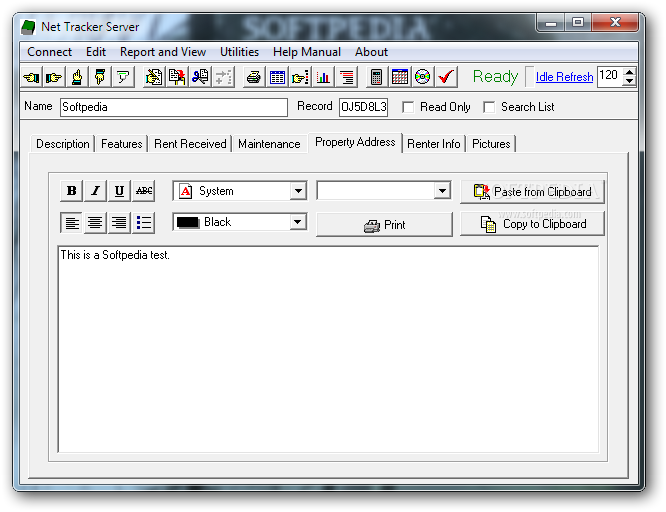The width and height of the screenshot is (666, 512).
Task: Open the Connect menu
Action: (x=49, y=52)
